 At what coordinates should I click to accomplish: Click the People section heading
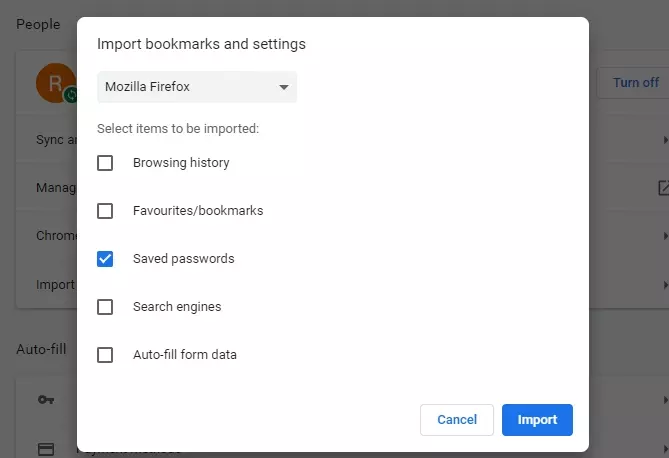[x=38, y=24]
